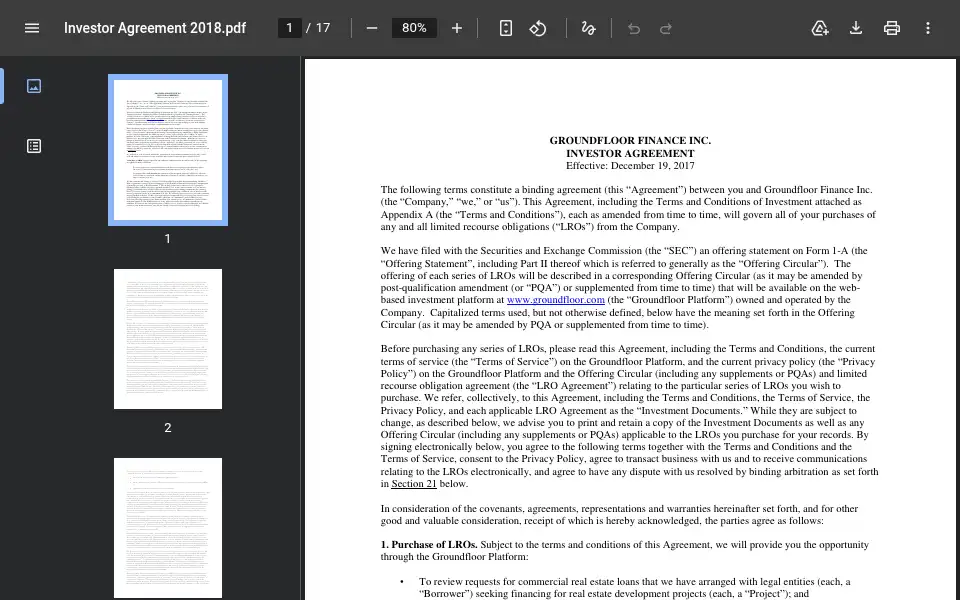Screen dimensions: 960x600
Task: Rotate the document counterclockwise
Action: (538, 28)
